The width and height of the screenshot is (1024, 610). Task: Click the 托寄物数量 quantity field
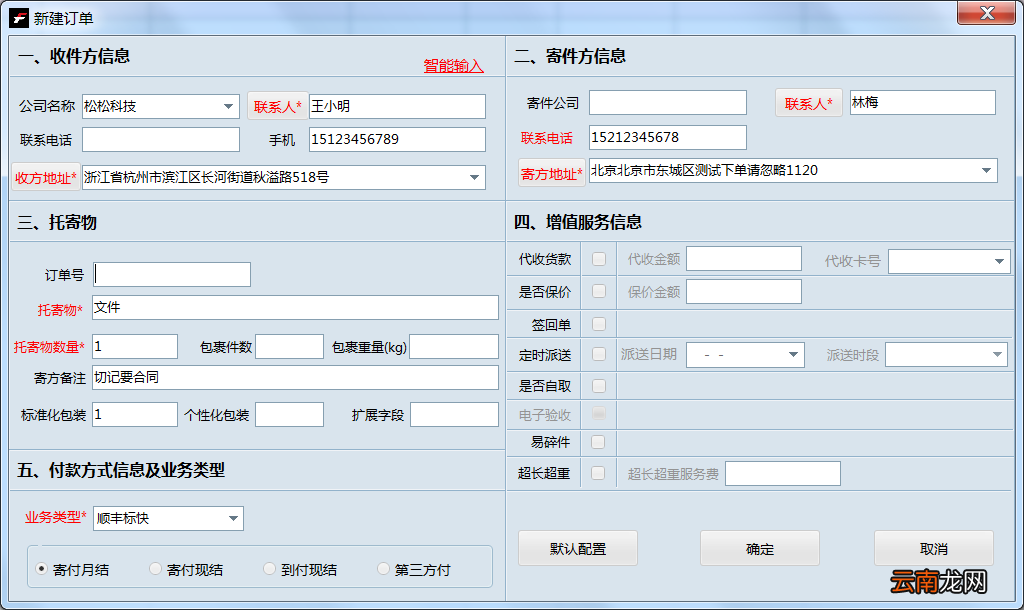click(135, 347)
